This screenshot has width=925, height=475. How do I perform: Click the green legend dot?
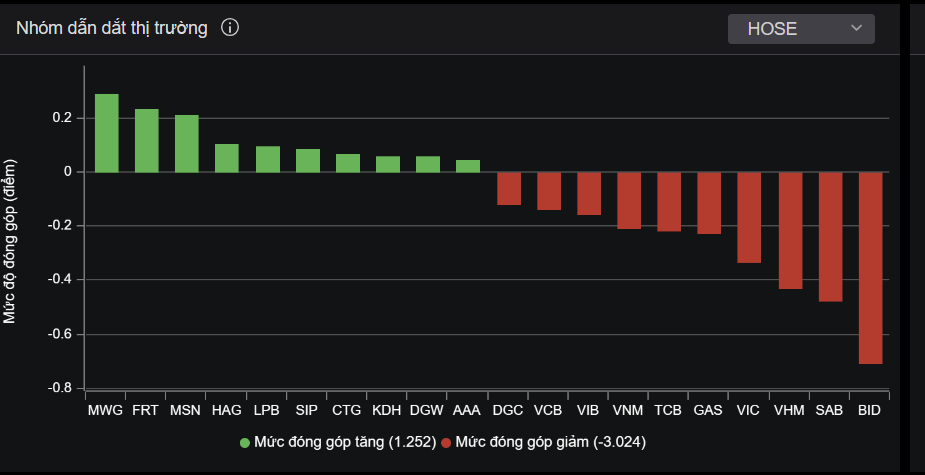click(245, 441)
